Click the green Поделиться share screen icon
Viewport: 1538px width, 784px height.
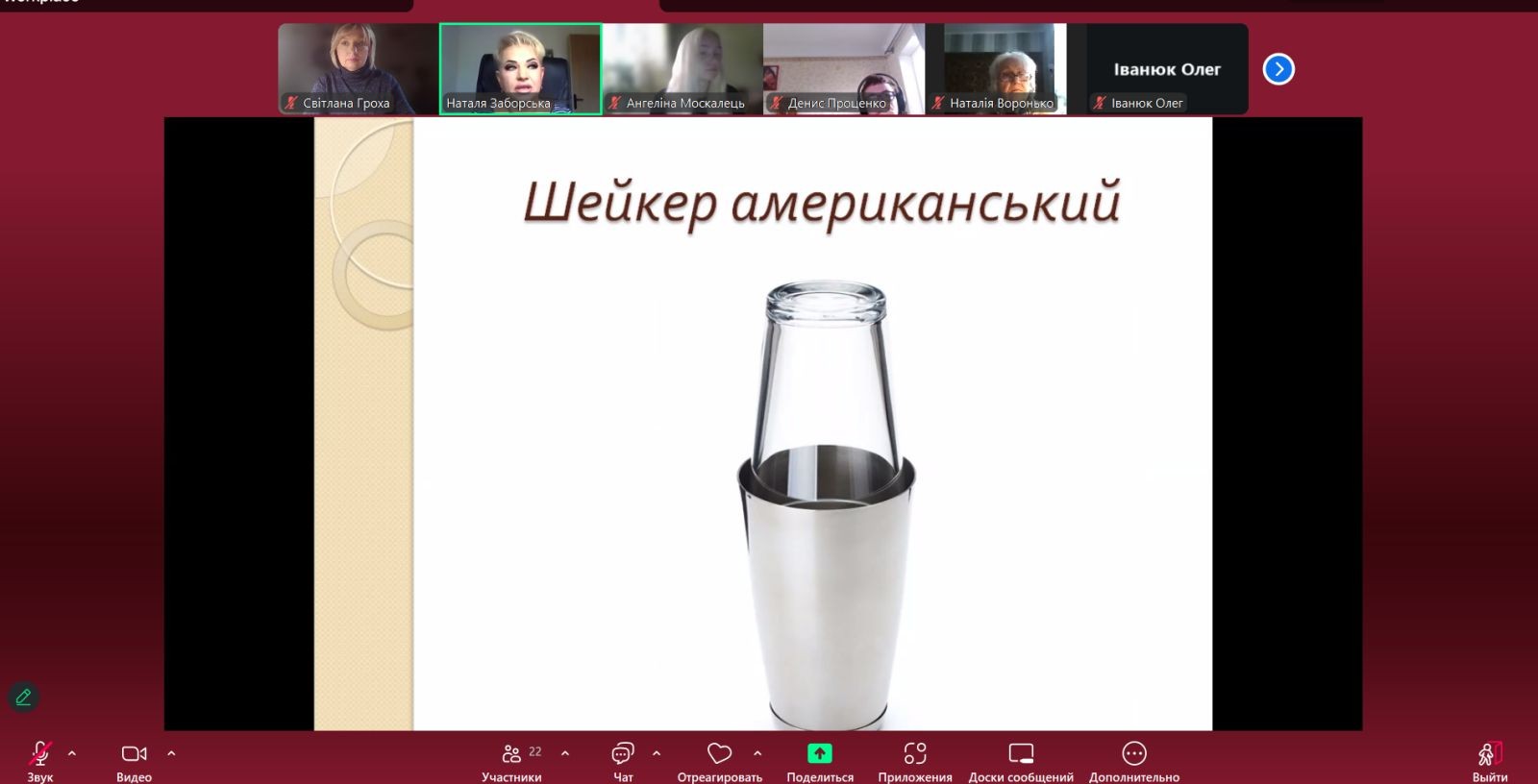(819, 754)
